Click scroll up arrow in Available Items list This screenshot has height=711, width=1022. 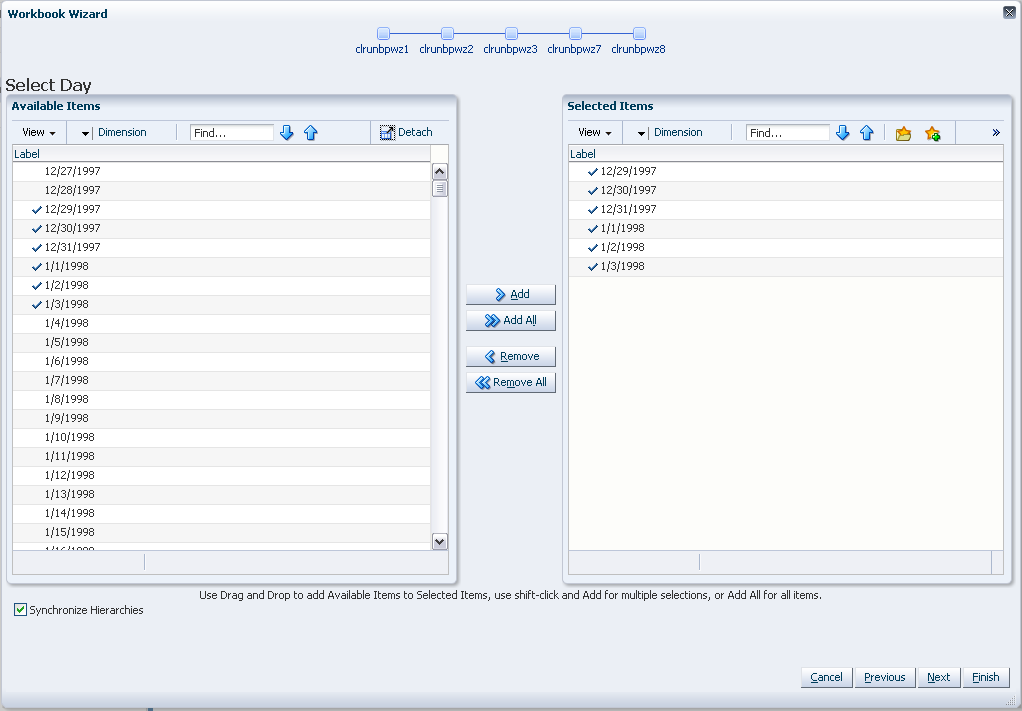[x=440, y=171]
